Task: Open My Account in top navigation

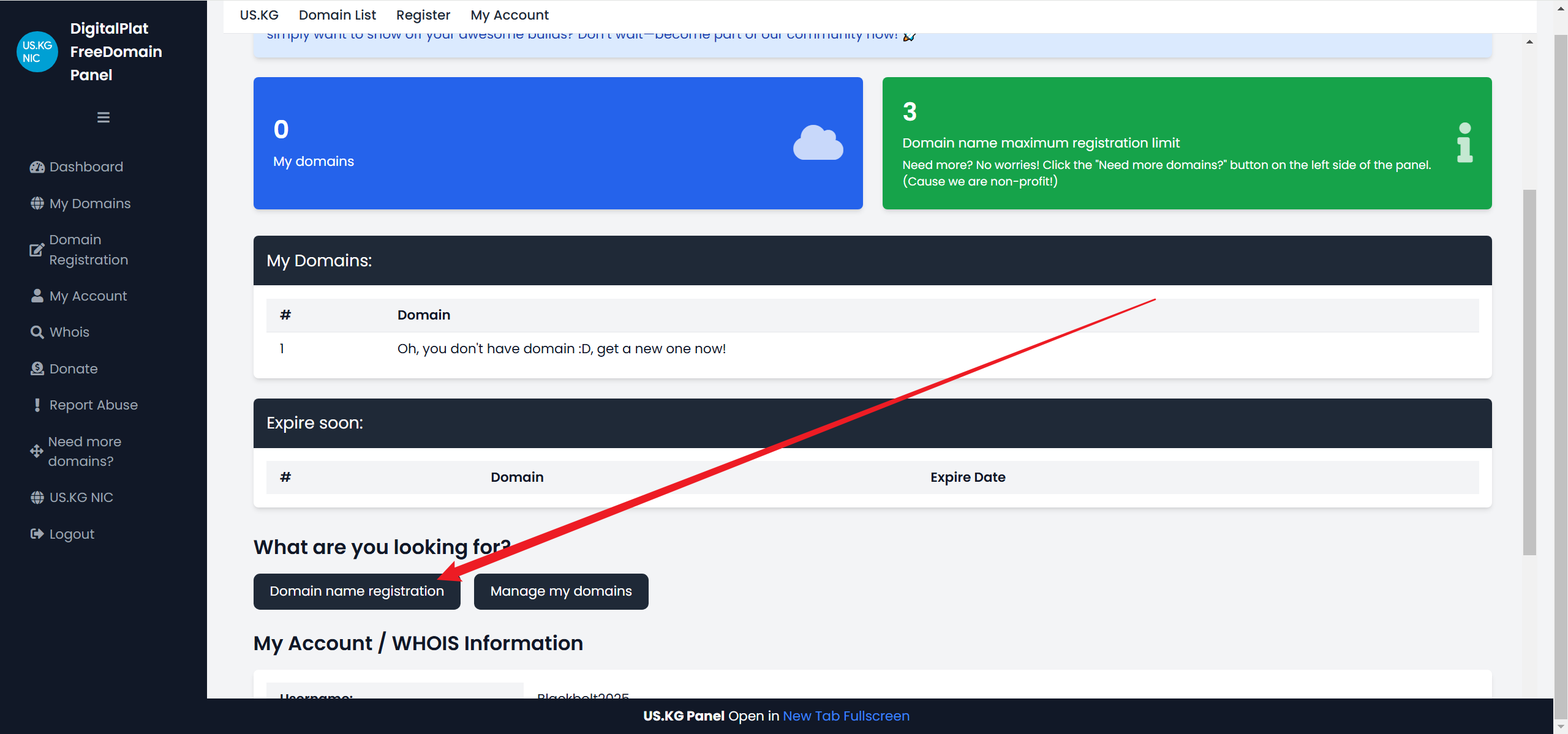Action: pyautogui.click(x=510, y=15)
